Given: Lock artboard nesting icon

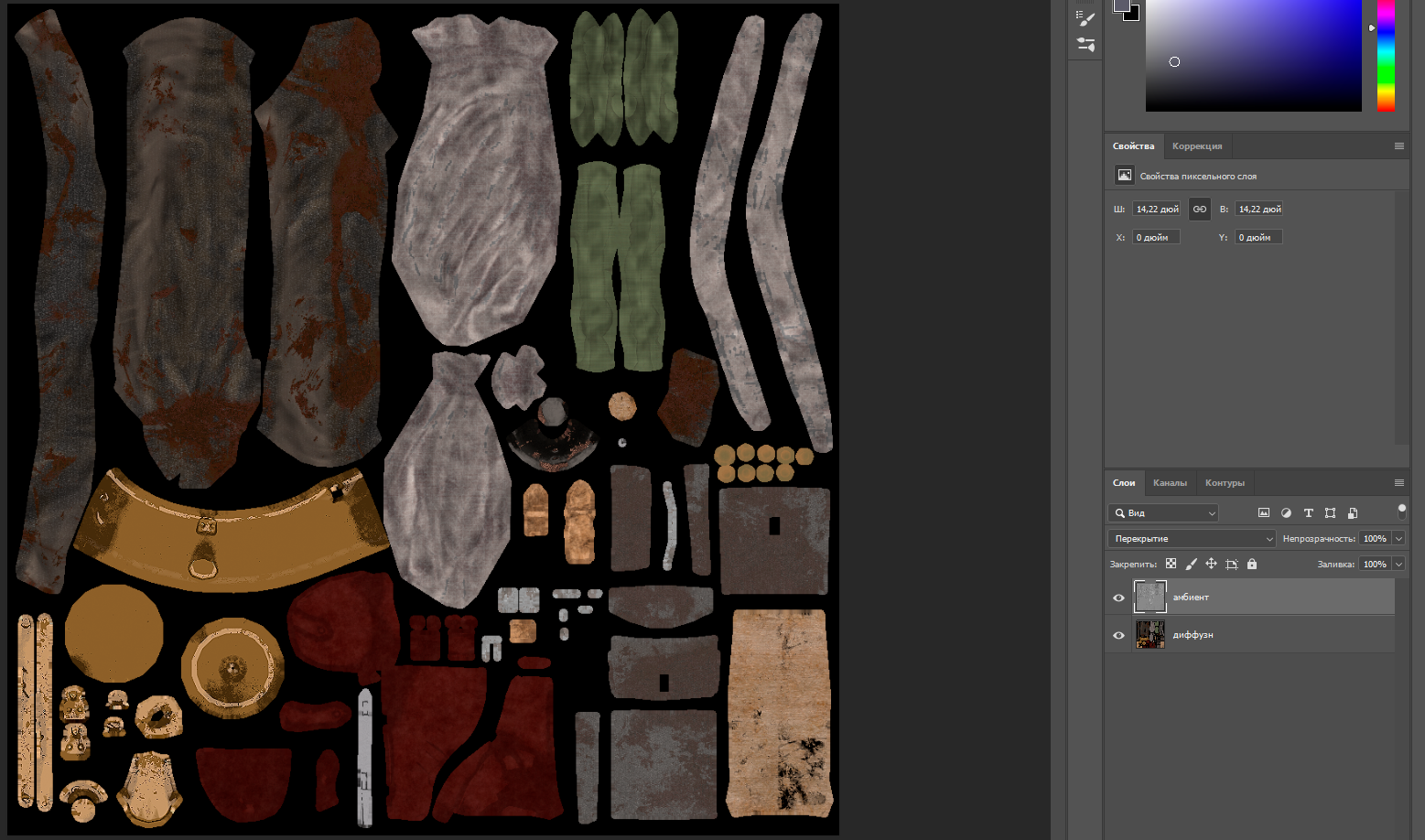Looking at the screenshot, I should 1232,564.
